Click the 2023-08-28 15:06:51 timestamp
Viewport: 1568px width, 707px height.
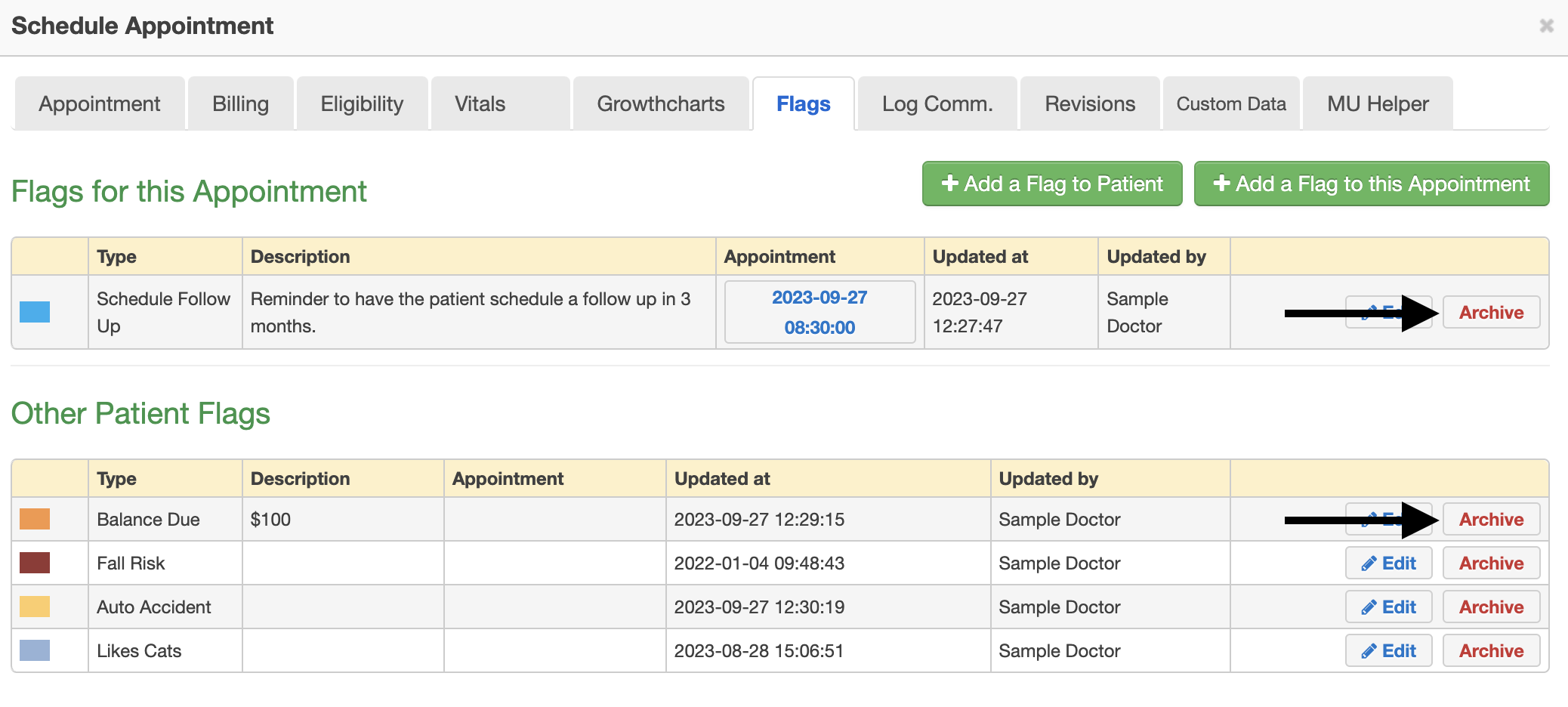[x=758, y=650]
